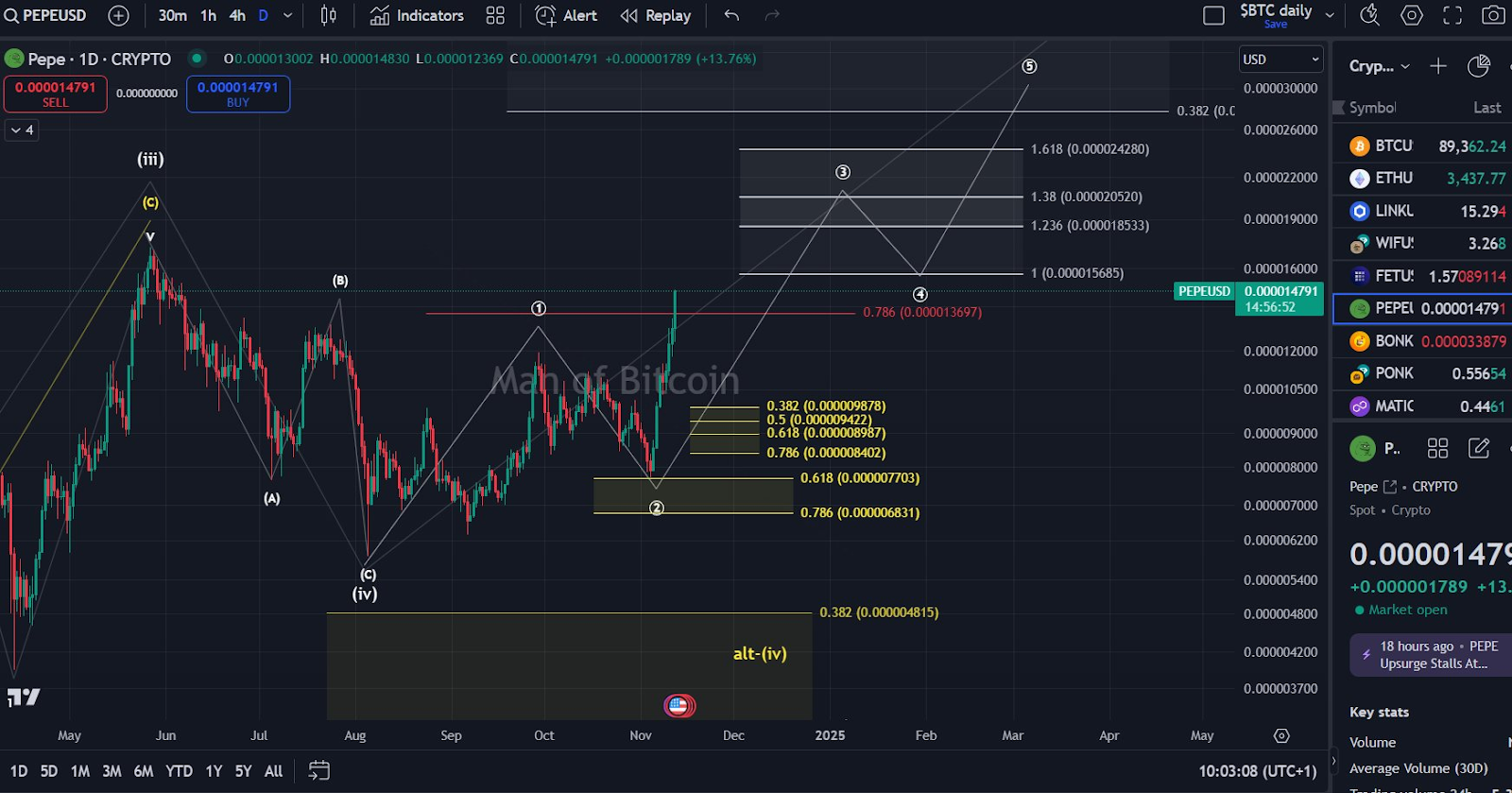Open timezone menu 10:03:08 (UTC+1)
Image resolution: width=1512 pixels, height=793 pixels.
click(1257, 771)
